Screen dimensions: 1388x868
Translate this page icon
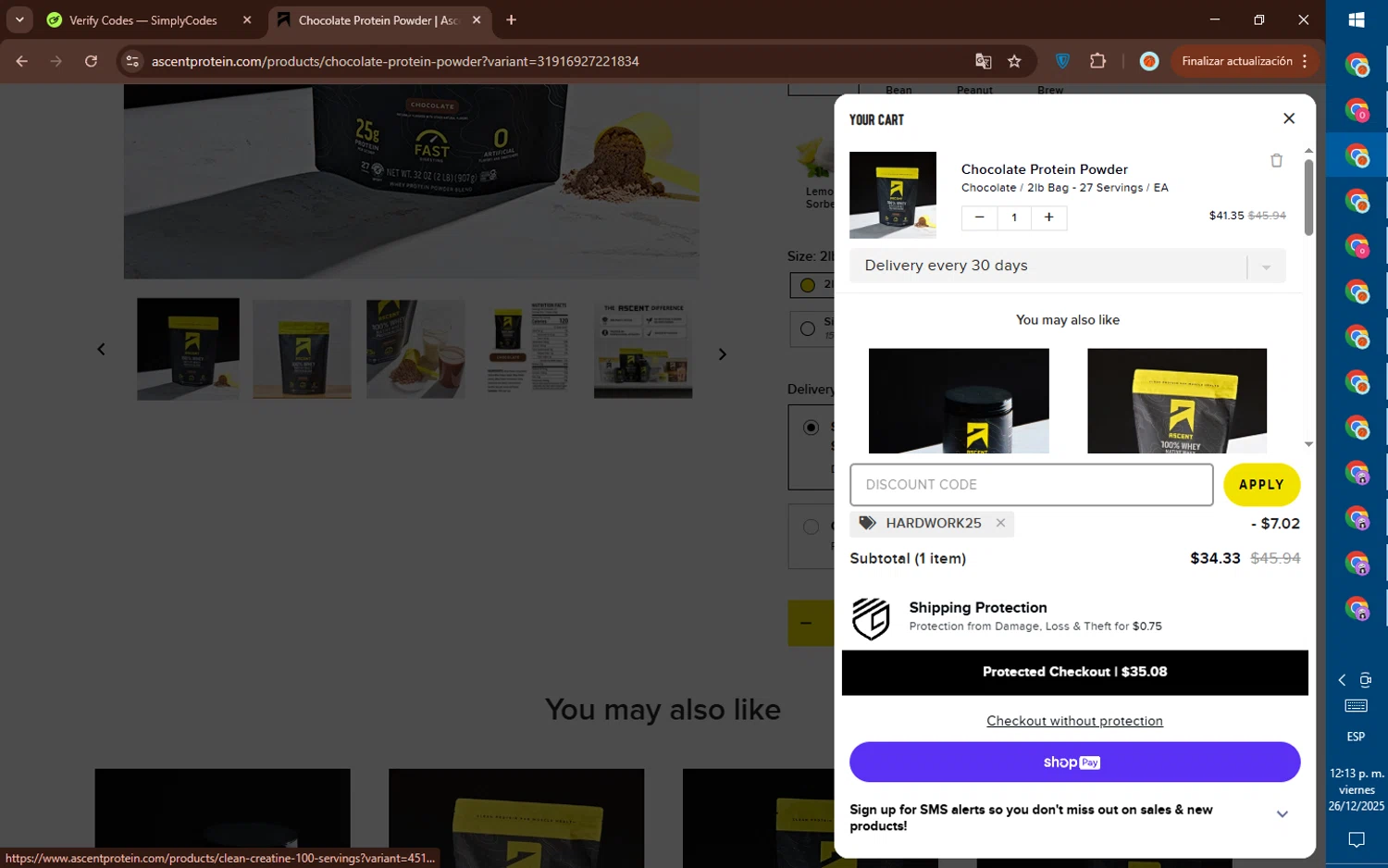click(x=983, y=61)
